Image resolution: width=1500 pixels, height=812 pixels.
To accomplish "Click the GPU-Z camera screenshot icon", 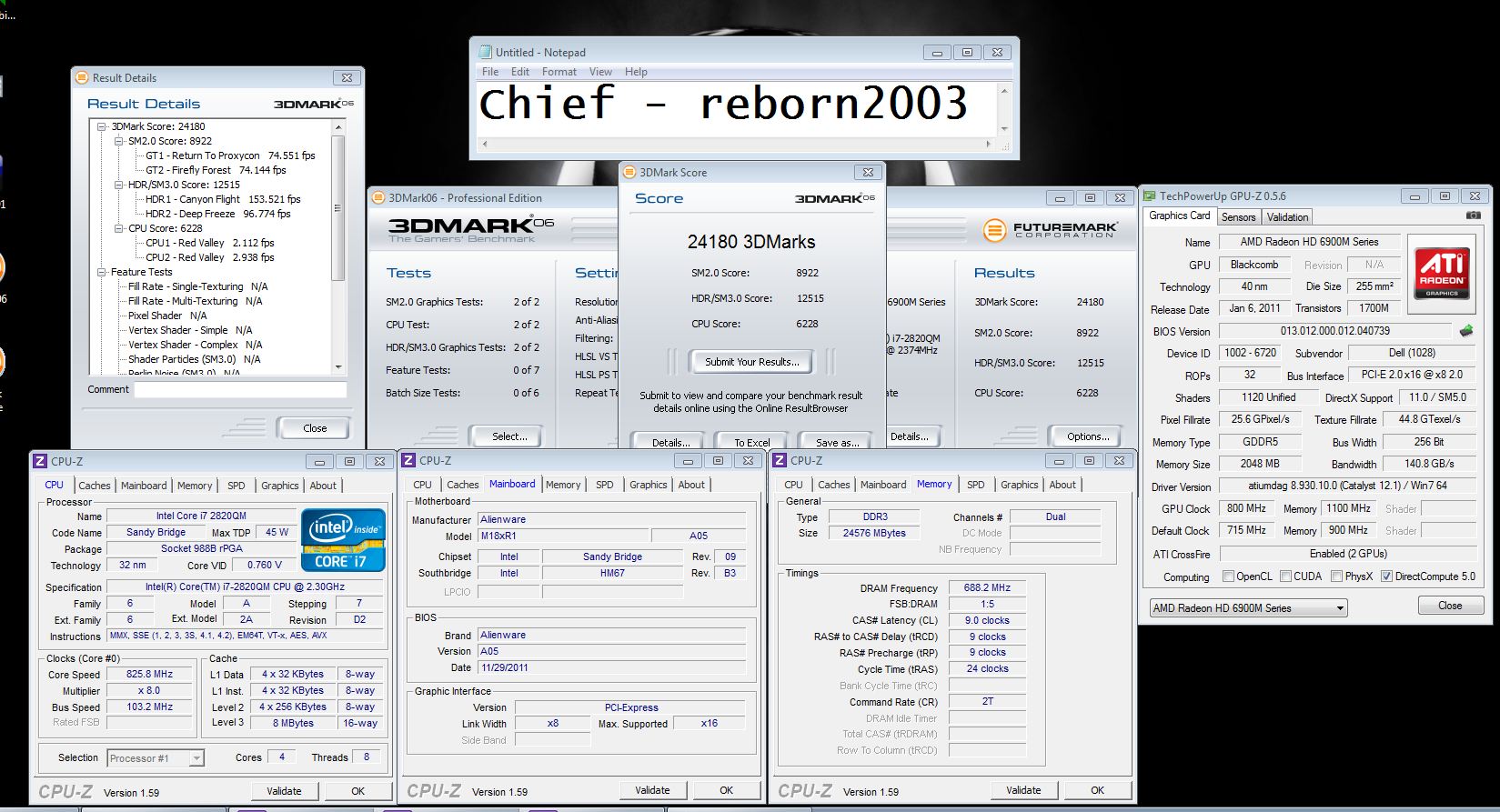I will [1473, 216].
